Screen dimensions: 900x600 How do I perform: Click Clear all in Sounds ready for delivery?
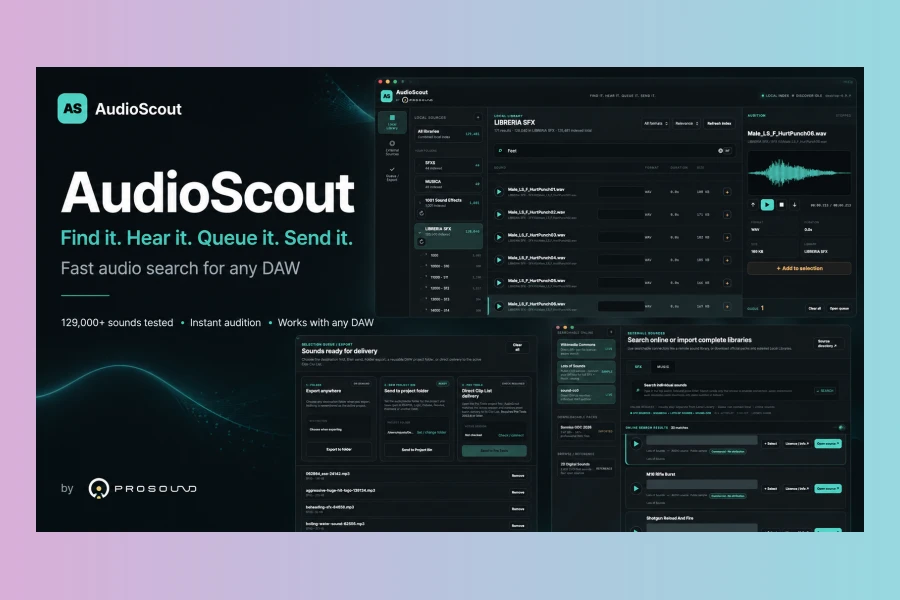point(517,347)
